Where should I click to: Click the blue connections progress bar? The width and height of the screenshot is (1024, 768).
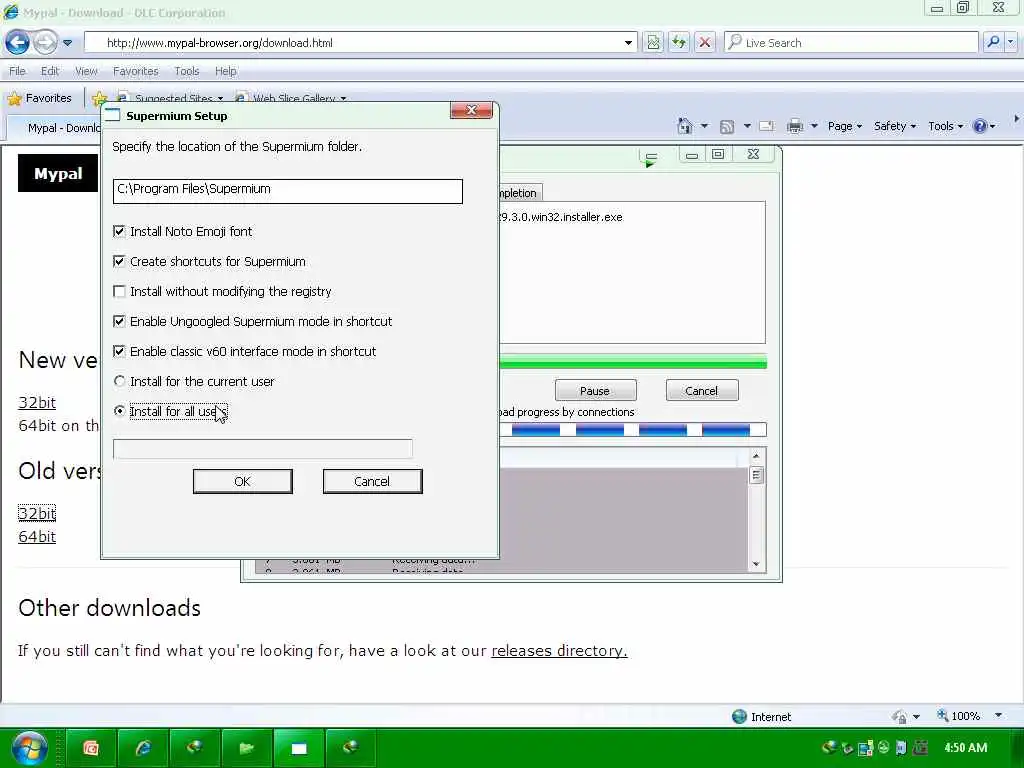coord(632,430)
